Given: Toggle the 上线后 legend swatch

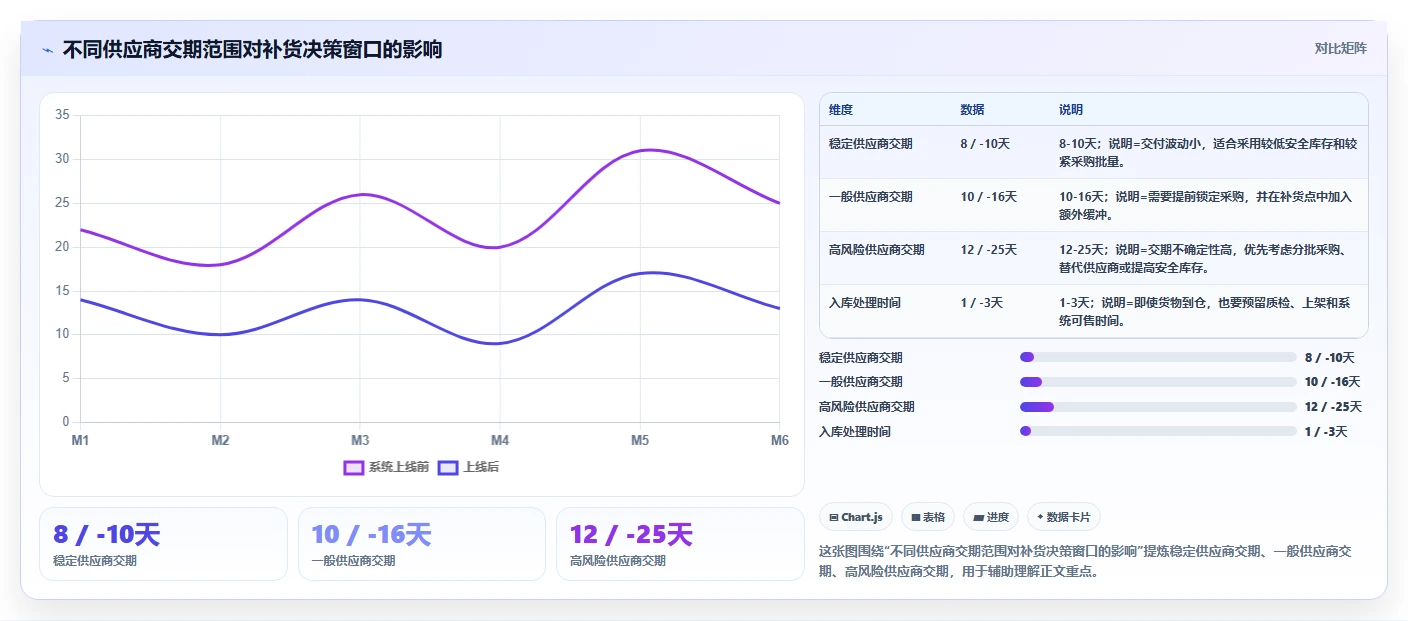Looking at the screenshot, I should point(447,467).
